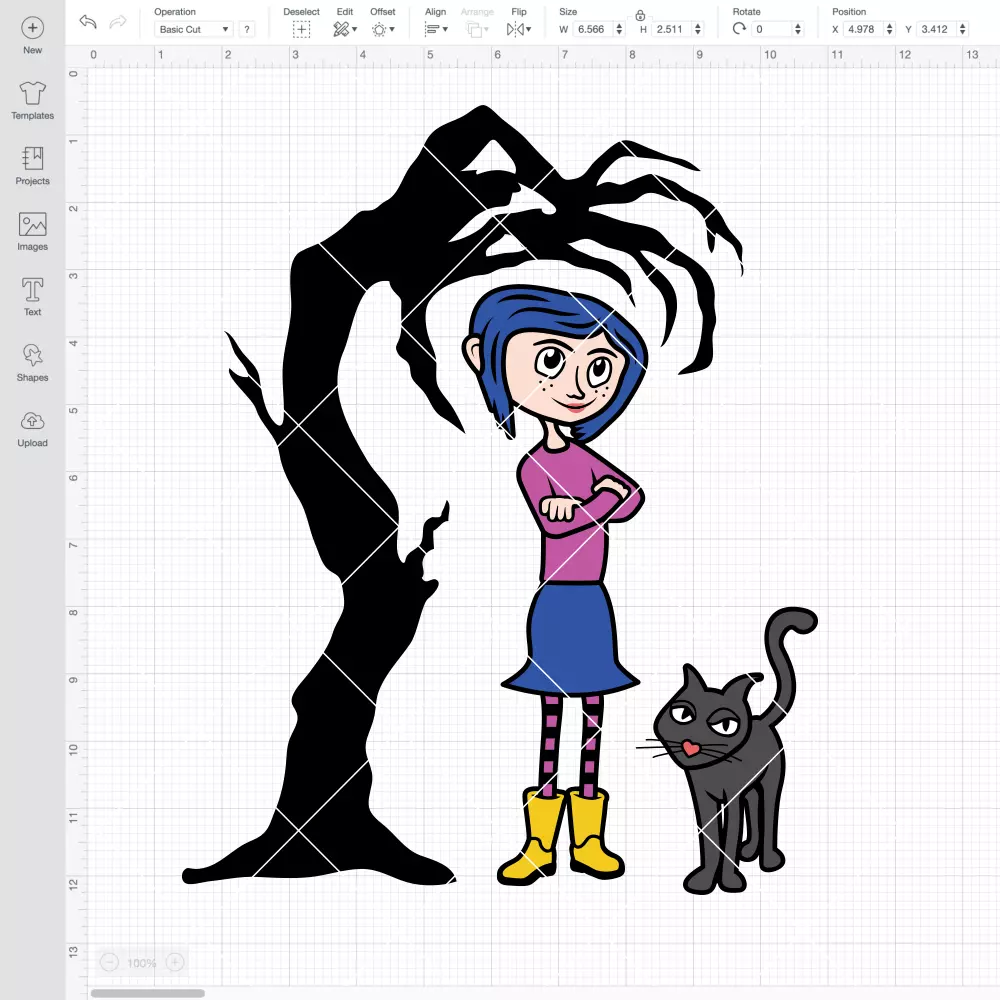Open the Operation Basic Cut dropdown
1000x1000 pixels.
click(x=193, y=29)
